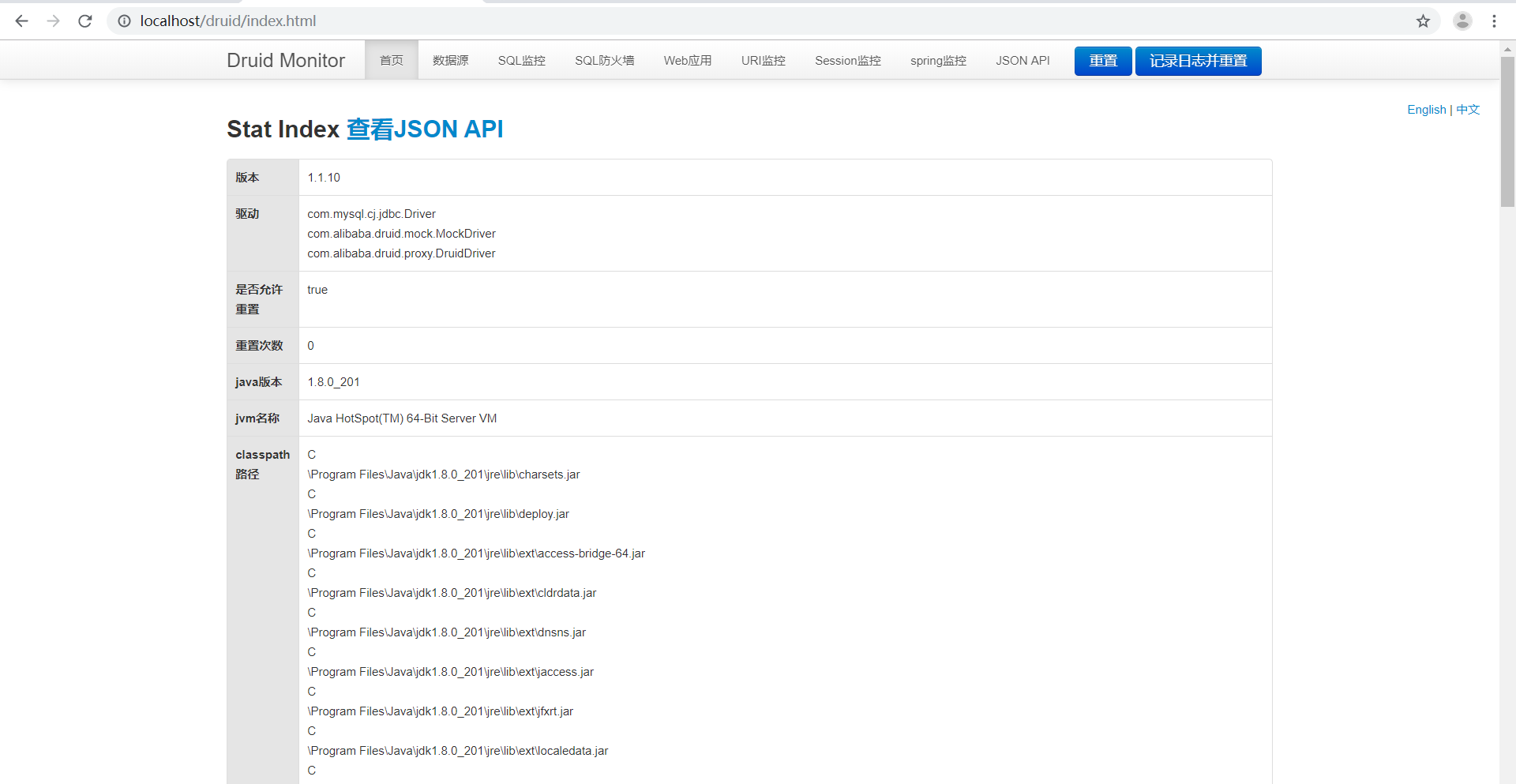Open the browser profile avatar
1516x784 pixels.
tap(1462, 21)
